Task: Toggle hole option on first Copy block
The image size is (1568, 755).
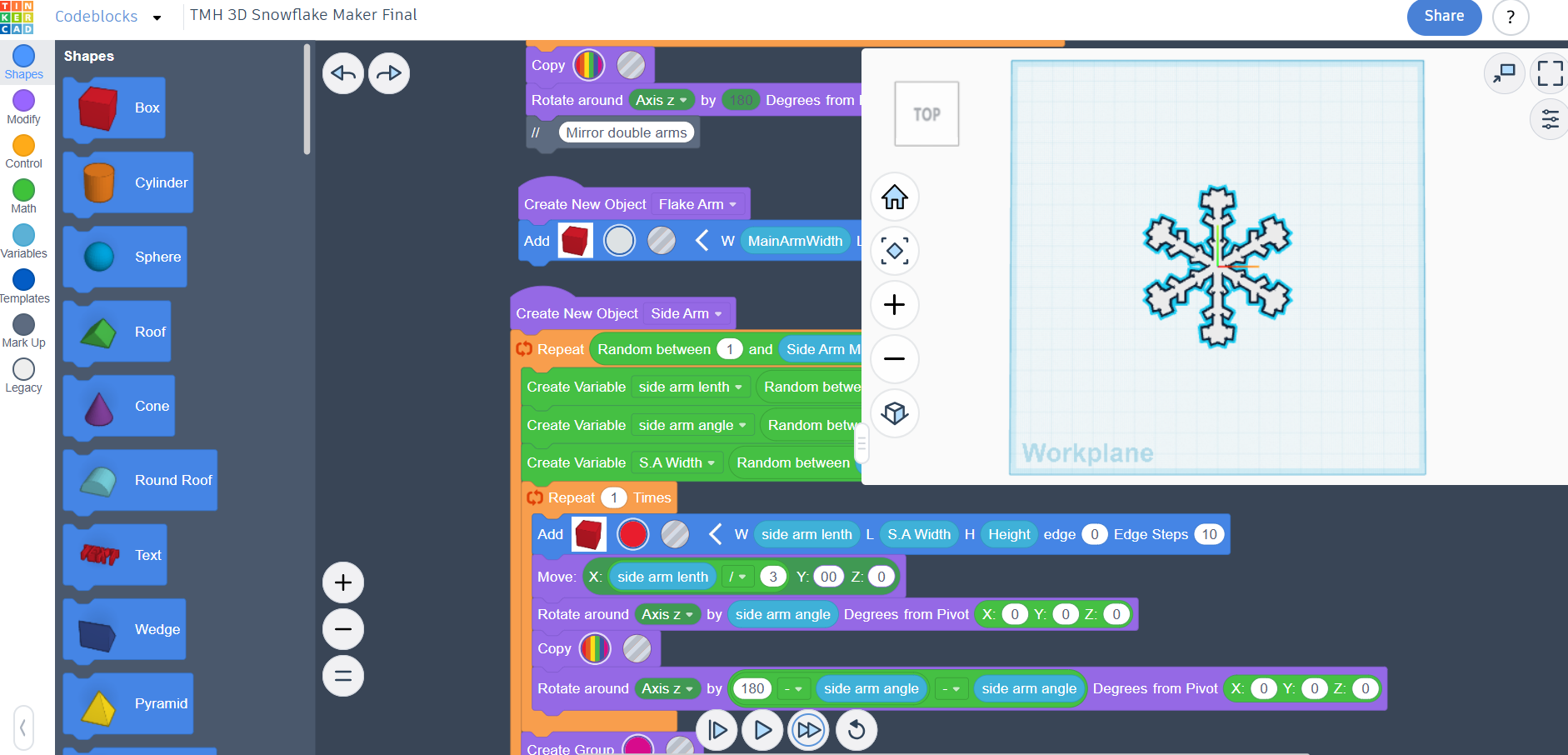Action: pyautogui.click(x=631, y=65)
